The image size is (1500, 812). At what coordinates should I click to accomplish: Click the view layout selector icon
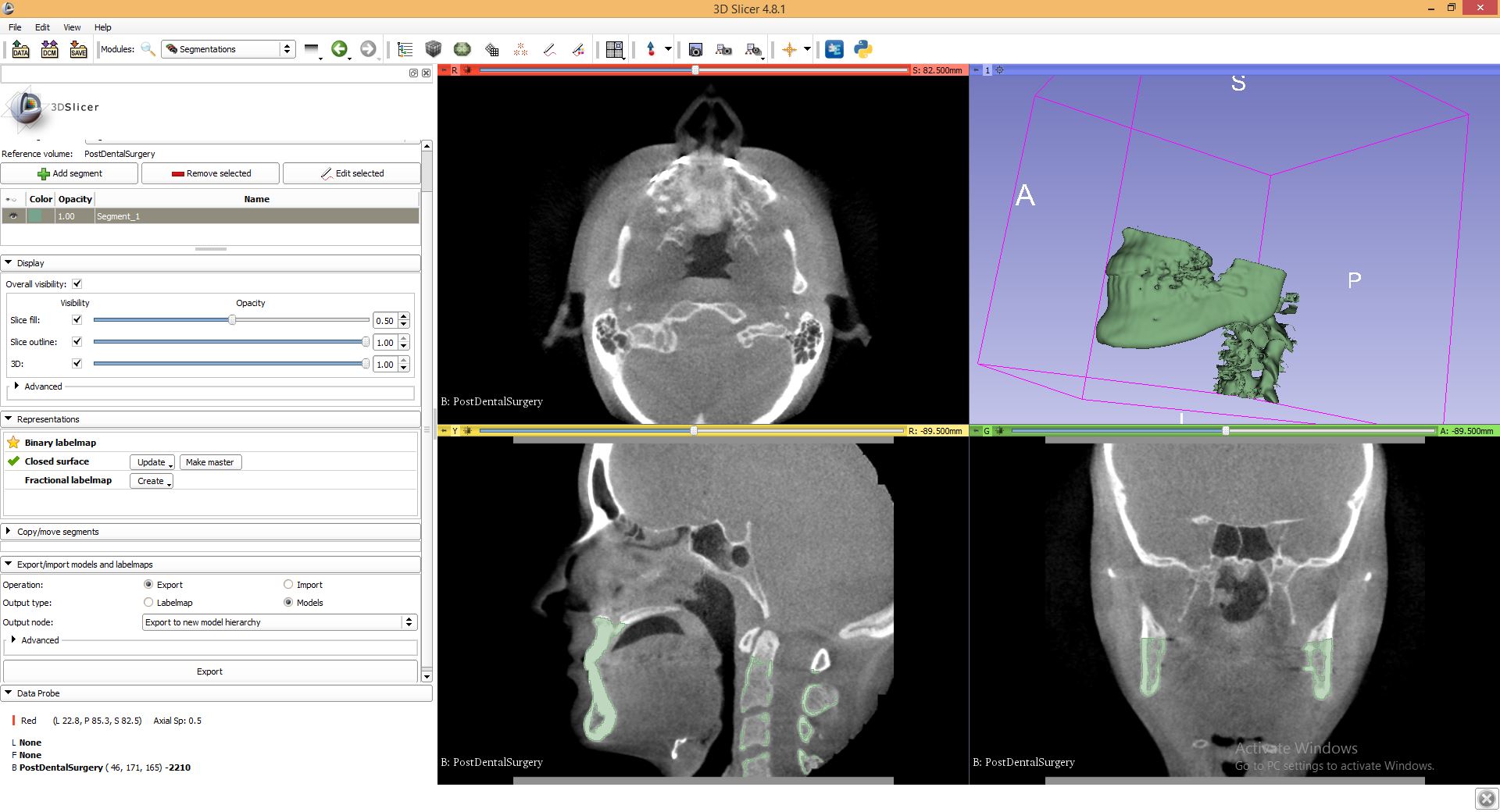coord(615,49)
